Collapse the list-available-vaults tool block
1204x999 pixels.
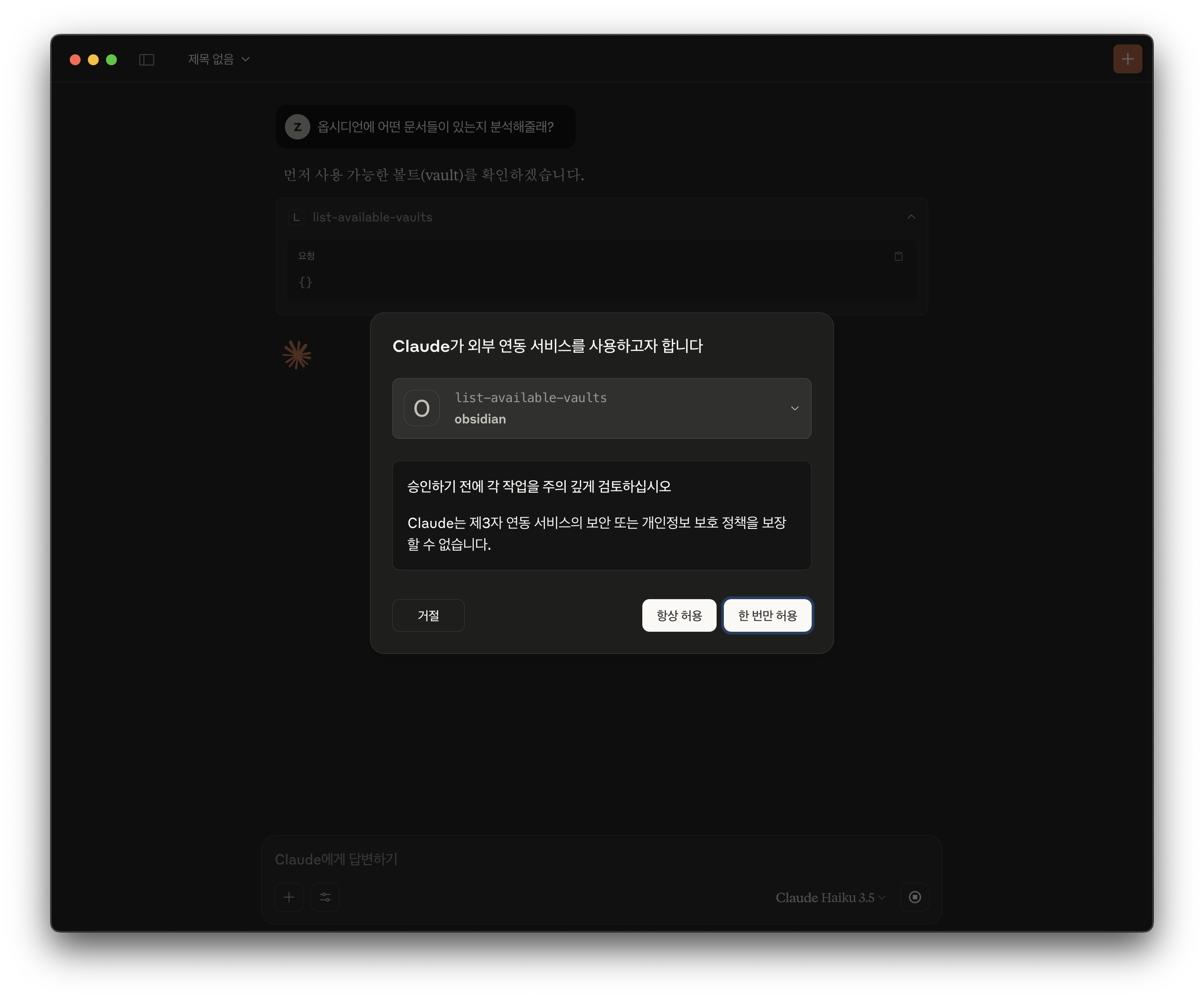[x=911, y=216]
